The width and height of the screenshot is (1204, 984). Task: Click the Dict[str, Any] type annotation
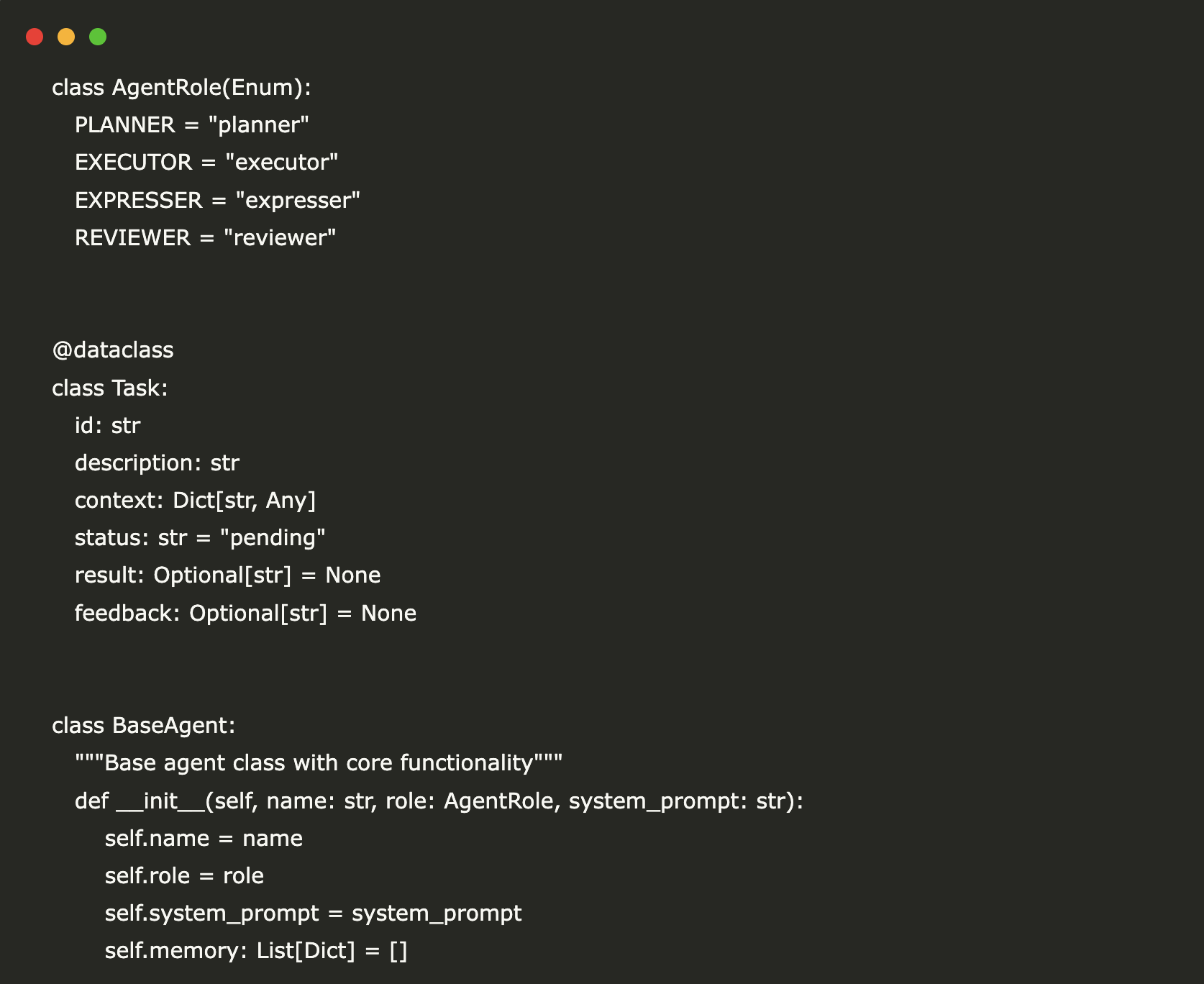pos(244,501)
